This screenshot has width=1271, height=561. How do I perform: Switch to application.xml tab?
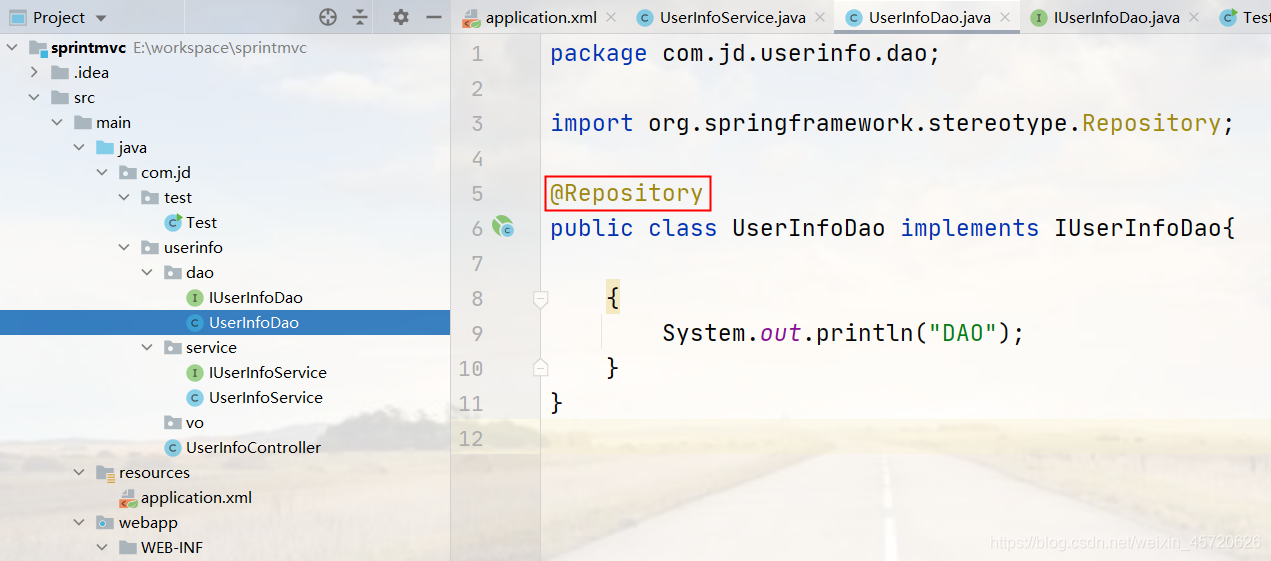click(x=541, y=18)
